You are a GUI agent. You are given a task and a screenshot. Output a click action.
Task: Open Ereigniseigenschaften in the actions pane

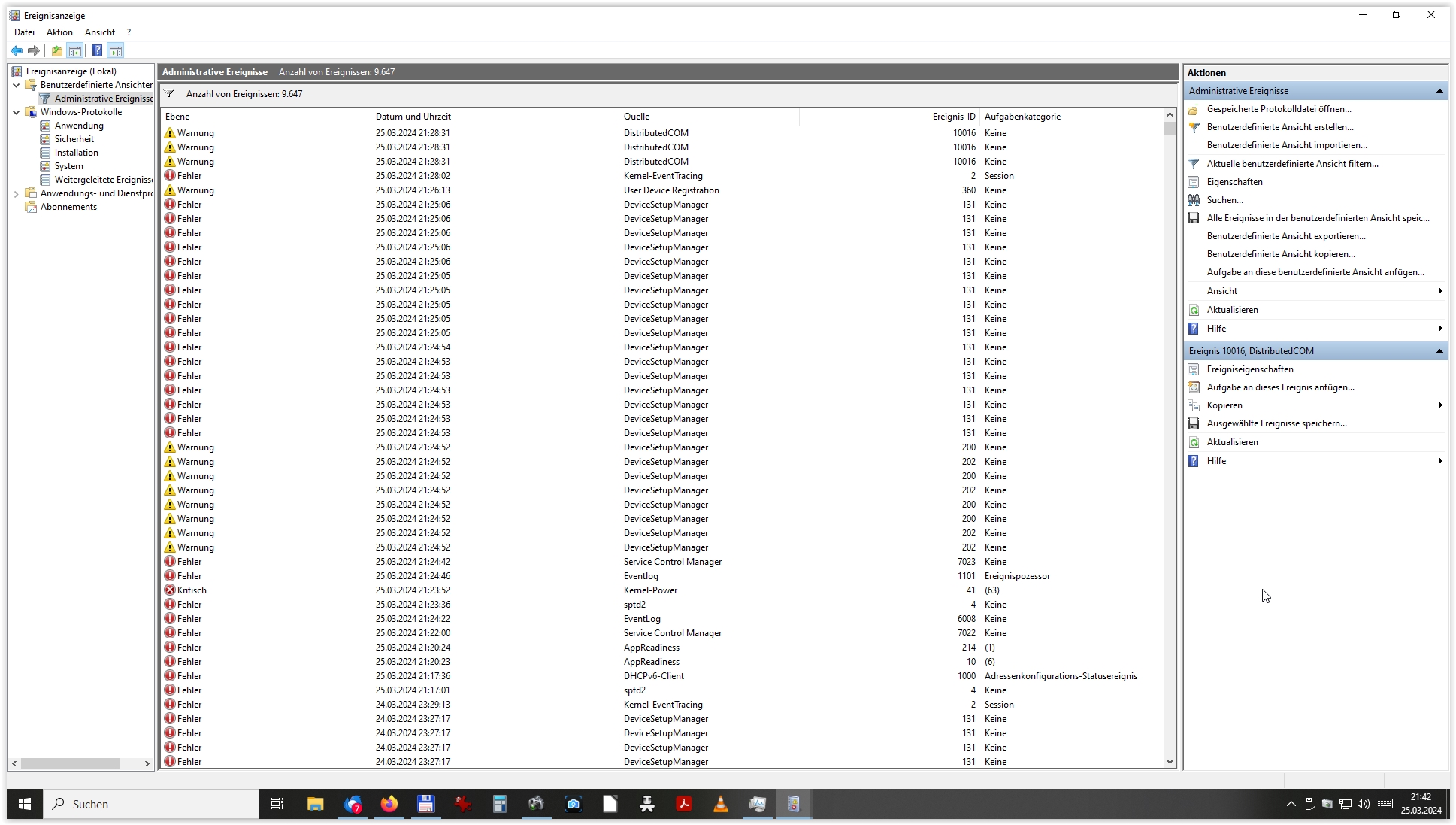(1249, 369)
